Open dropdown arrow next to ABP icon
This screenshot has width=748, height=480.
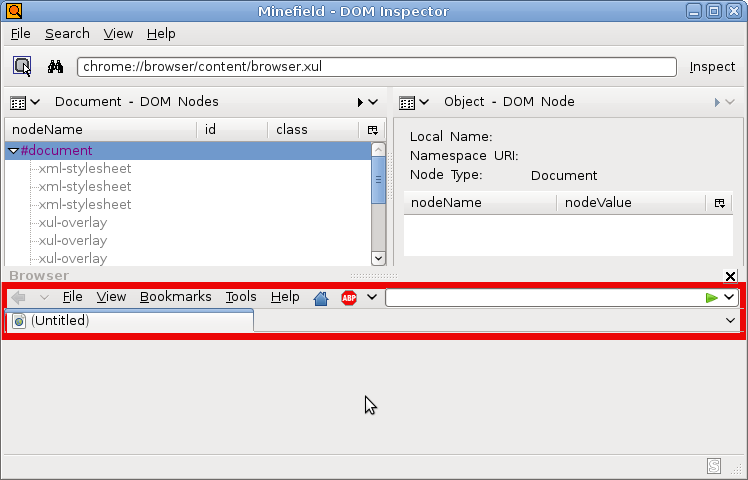[372, 297]
